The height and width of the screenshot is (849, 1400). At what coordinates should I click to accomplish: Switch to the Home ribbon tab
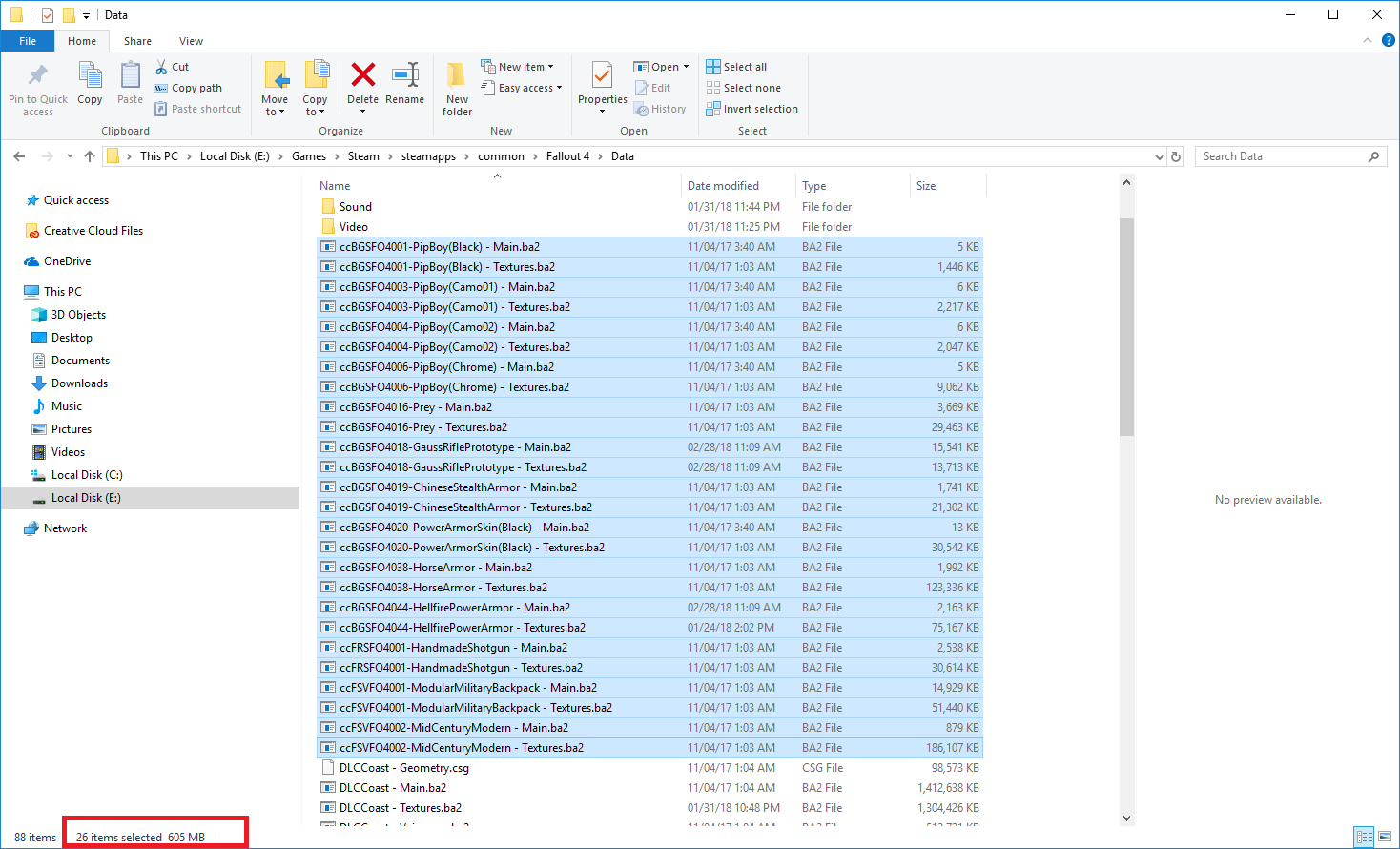(82, 41)
